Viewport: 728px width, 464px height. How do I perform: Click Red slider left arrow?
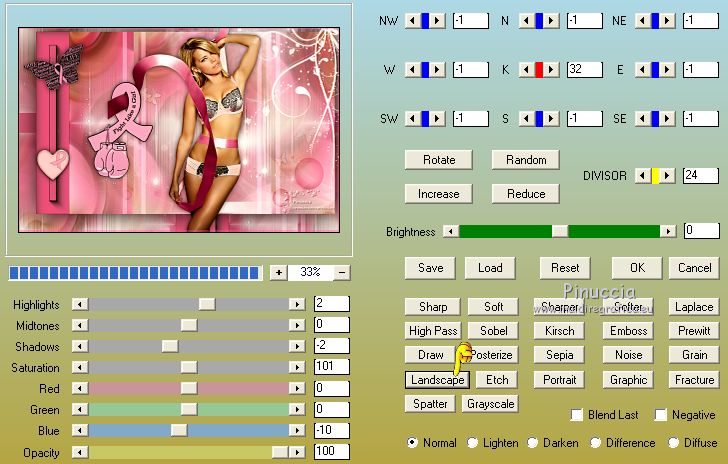tap(80, 388)
